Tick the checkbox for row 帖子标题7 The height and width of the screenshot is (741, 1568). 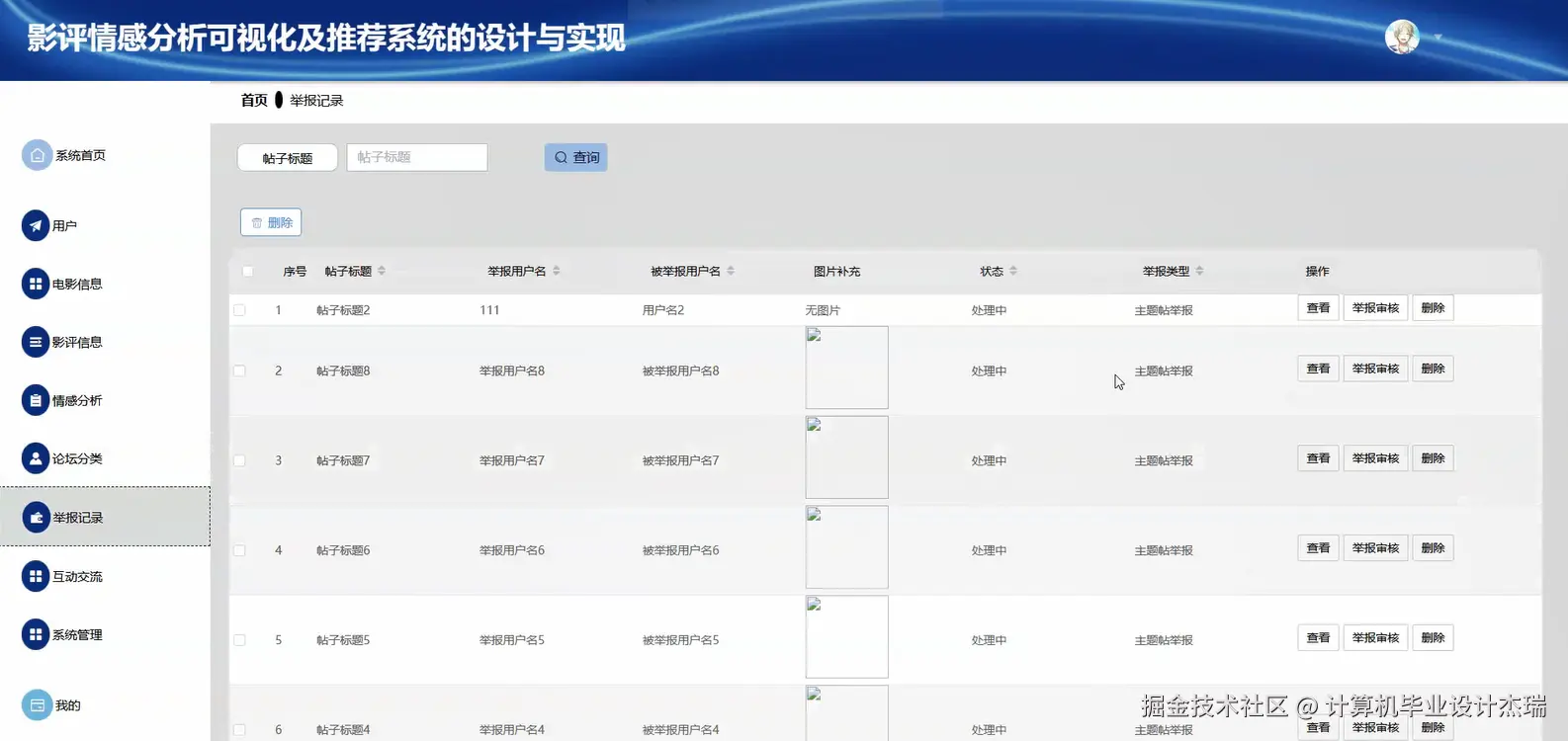tap(239, 460)
